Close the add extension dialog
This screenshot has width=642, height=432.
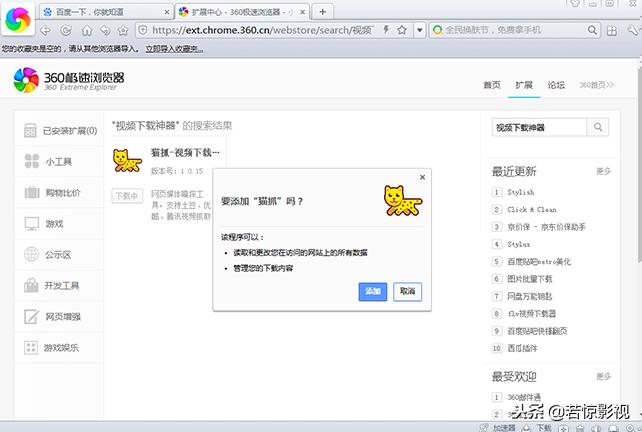tap(422, 177)
